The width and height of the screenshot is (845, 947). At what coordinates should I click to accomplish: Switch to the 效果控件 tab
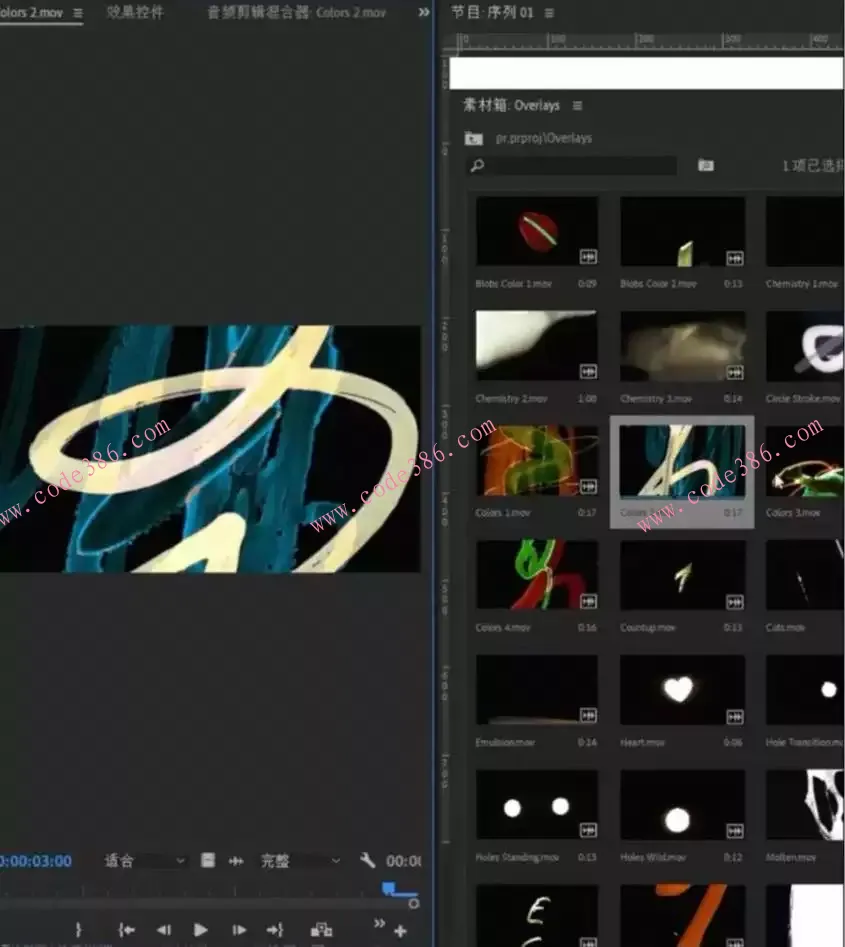coord(135,12)
